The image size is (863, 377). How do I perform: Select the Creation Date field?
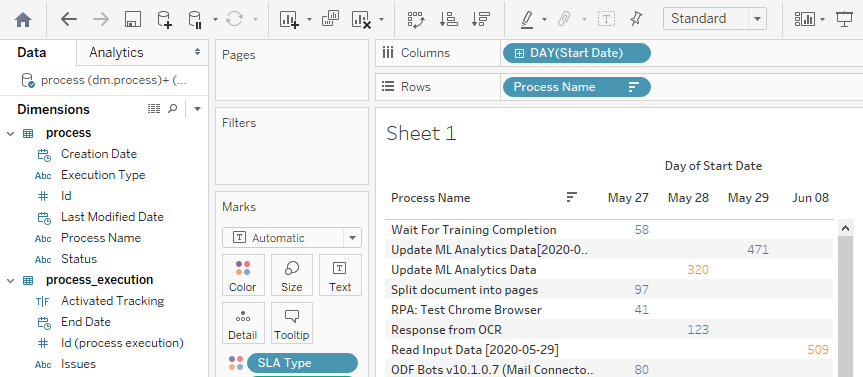click(99, 154)
